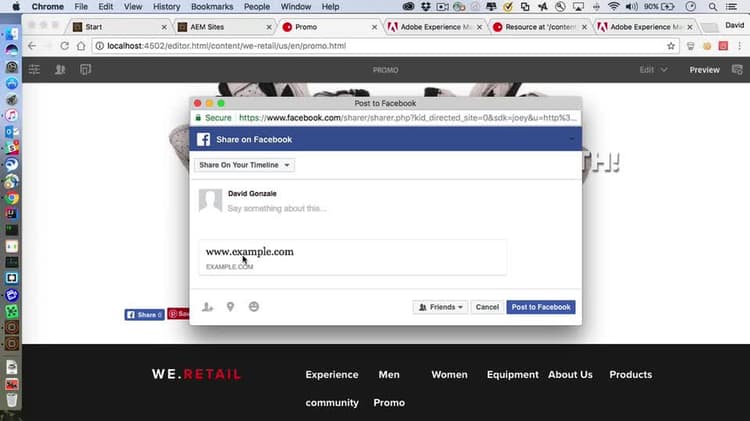
Task: Open the People menu
Action: (257, 7)
